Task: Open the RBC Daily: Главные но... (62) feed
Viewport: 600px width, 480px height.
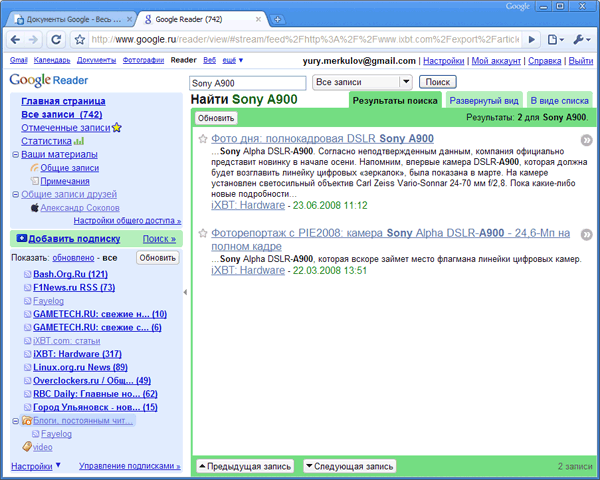Action: coord(95,394)
